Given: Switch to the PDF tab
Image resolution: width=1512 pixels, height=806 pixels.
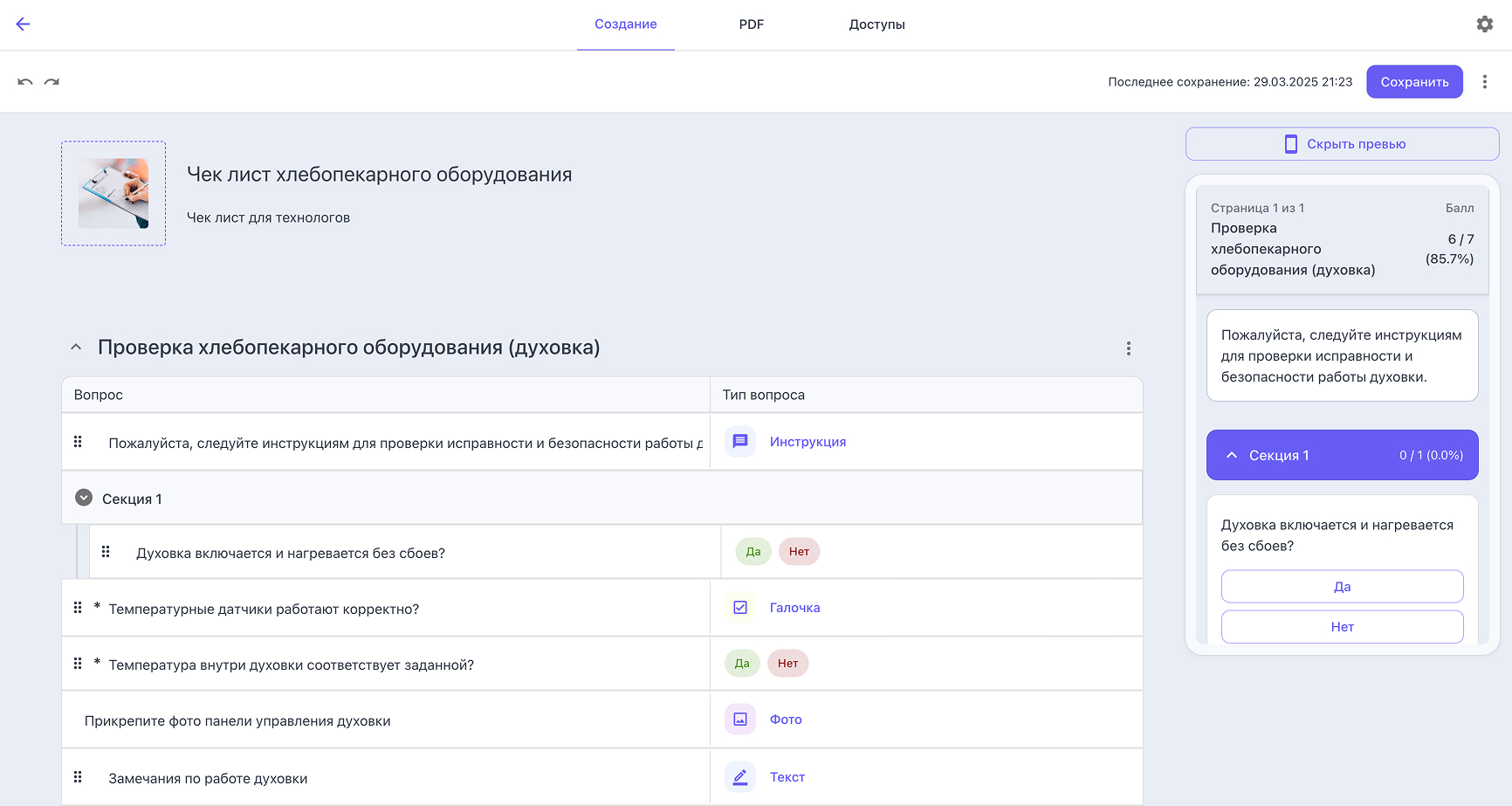Looking at the screenshot, I should [x=751, y=24].
